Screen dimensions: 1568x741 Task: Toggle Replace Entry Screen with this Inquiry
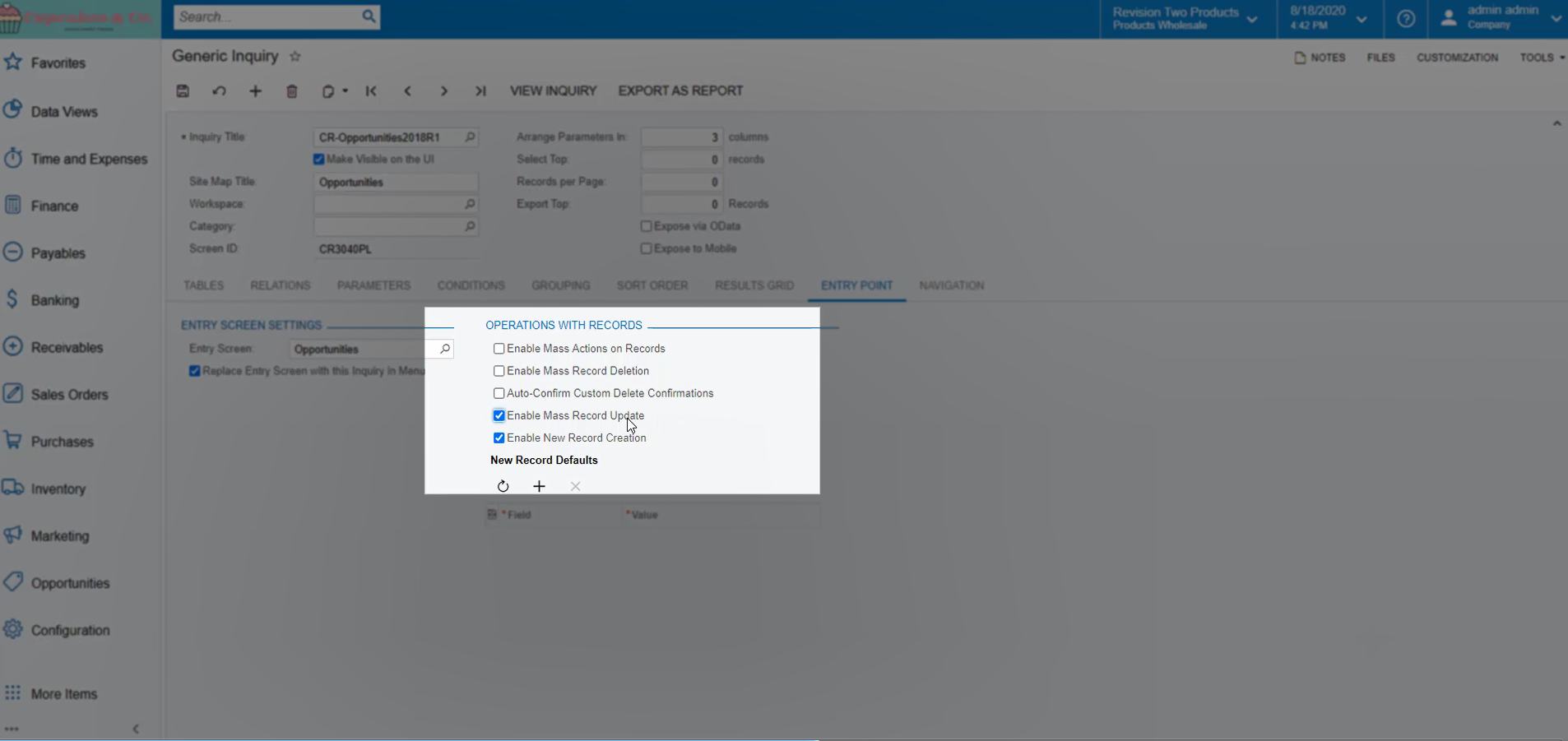(x=194, y=371)
